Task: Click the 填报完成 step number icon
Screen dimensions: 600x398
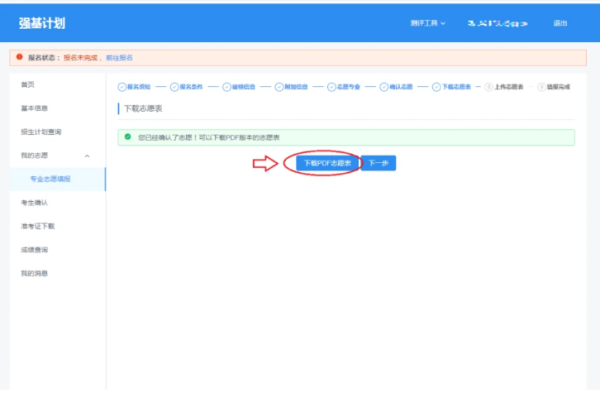Action: point(541,87)
